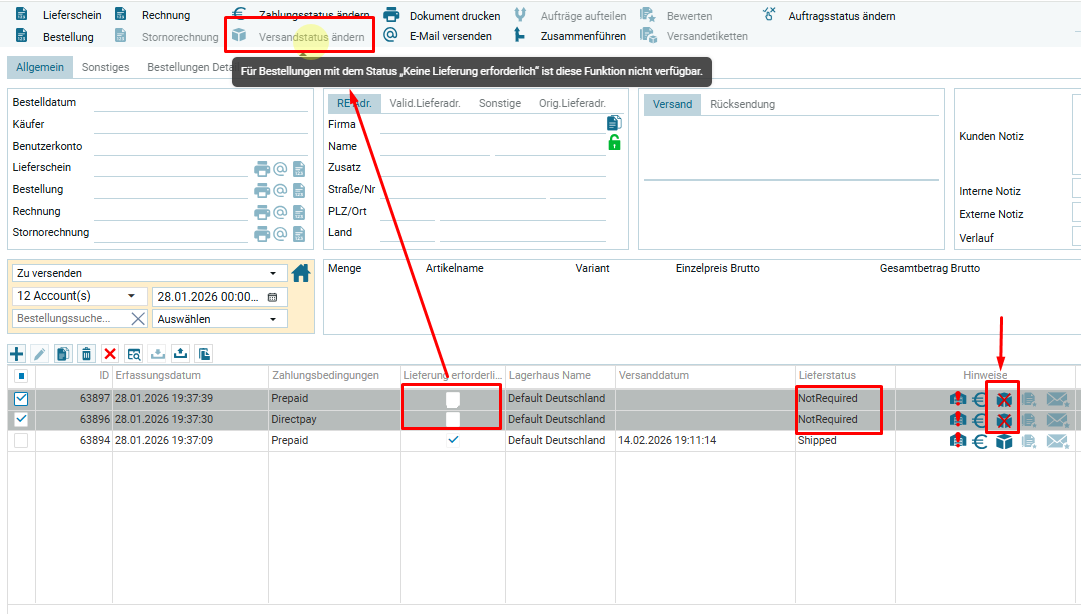Viewport: 1081px width, 614px height.
Task: Uncheck the checkbox for order 63897
Action: (x=21, y=398)
